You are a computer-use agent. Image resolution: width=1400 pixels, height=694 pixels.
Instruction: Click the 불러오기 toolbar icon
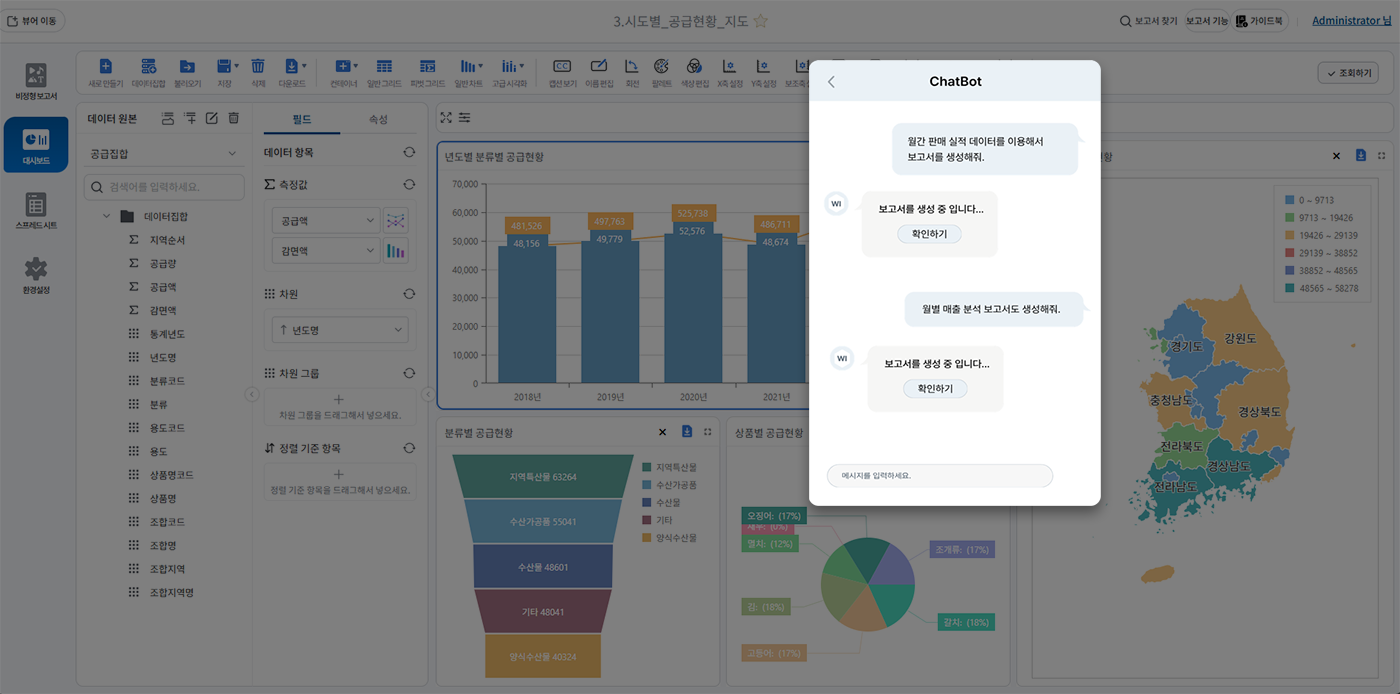click(186, 66)
